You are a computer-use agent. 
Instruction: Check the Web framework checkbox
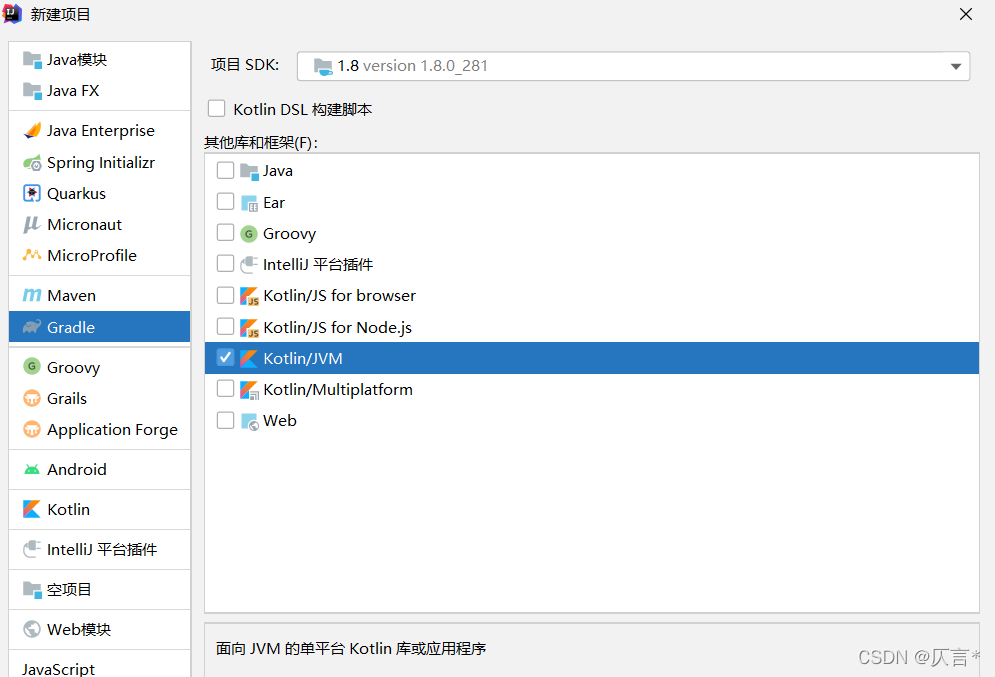(225, 420)
